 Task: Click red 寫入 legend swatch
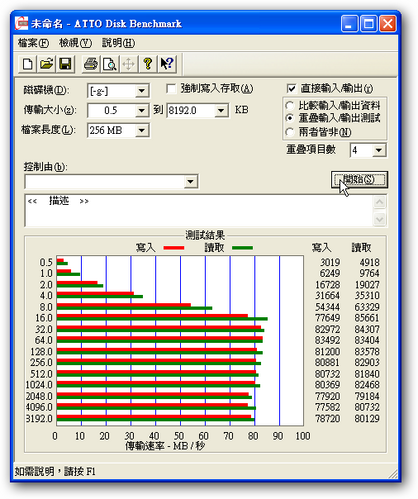(x=174, y=248)
